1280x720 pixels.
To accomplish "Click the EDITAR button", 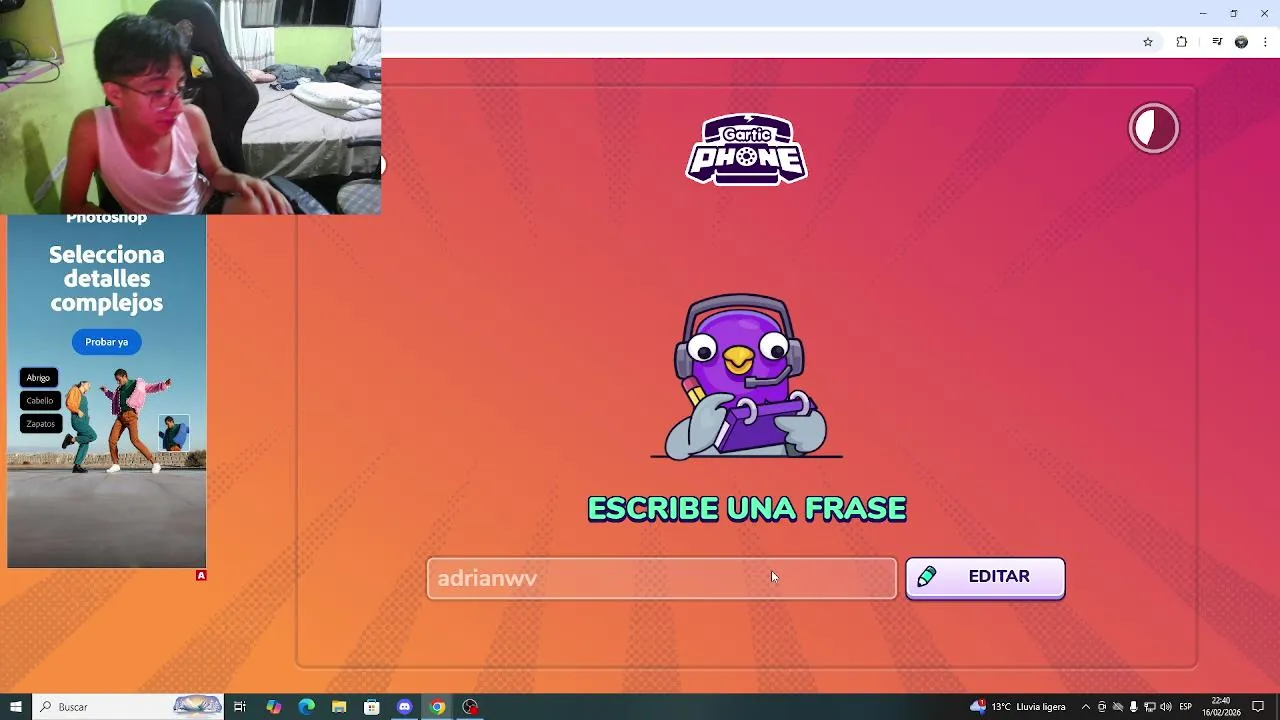I will click(985, 577).
